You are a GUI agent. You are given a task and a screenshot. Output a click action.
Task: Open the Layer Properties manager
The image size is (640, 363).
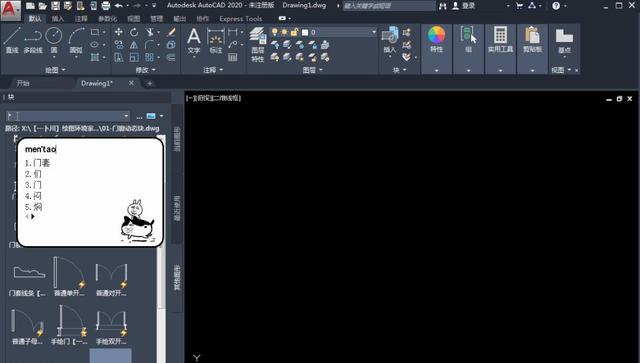click(x=258, y=44)
